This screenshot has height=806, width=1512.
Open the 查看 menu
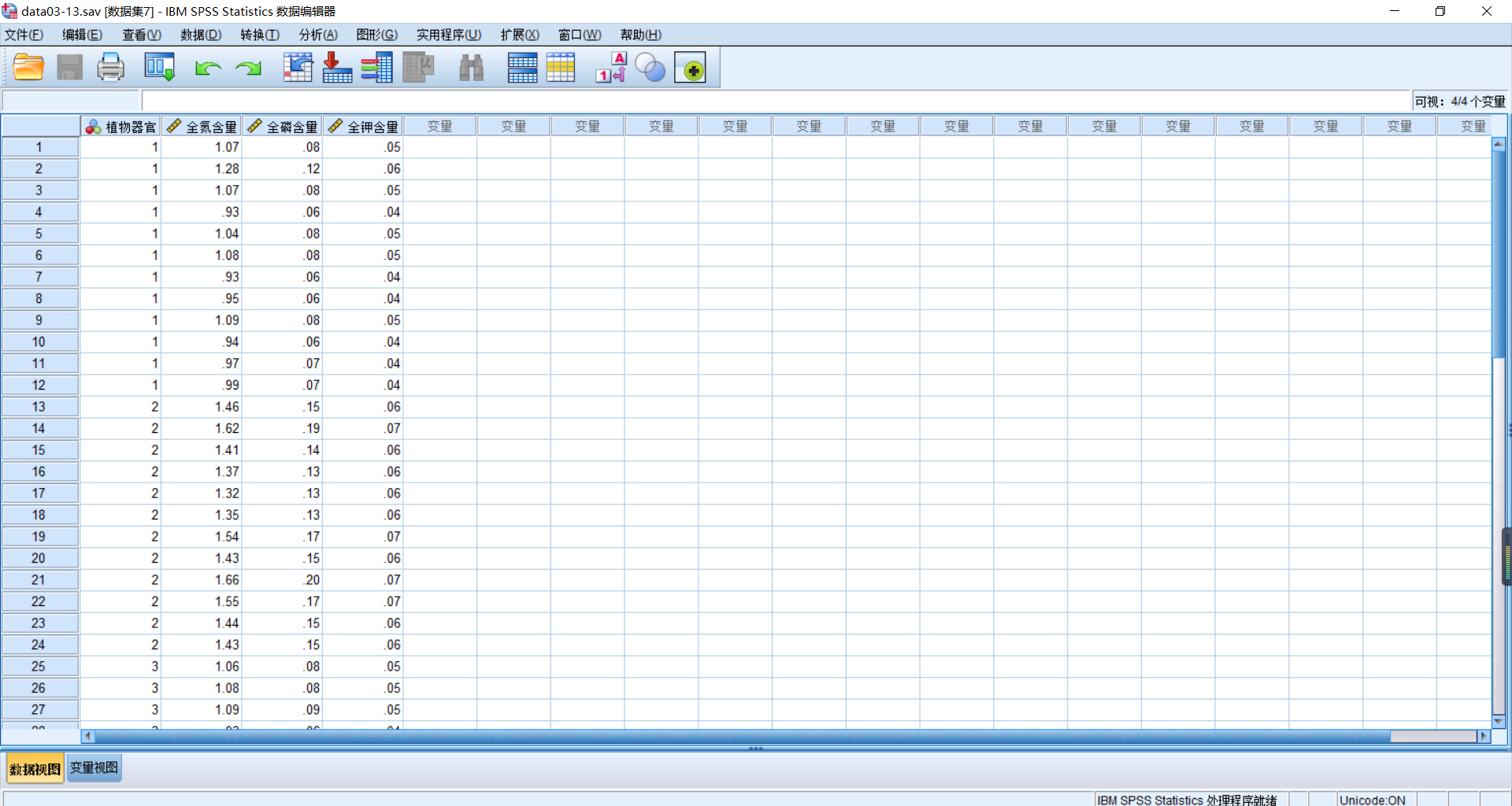tap(142, 35)
